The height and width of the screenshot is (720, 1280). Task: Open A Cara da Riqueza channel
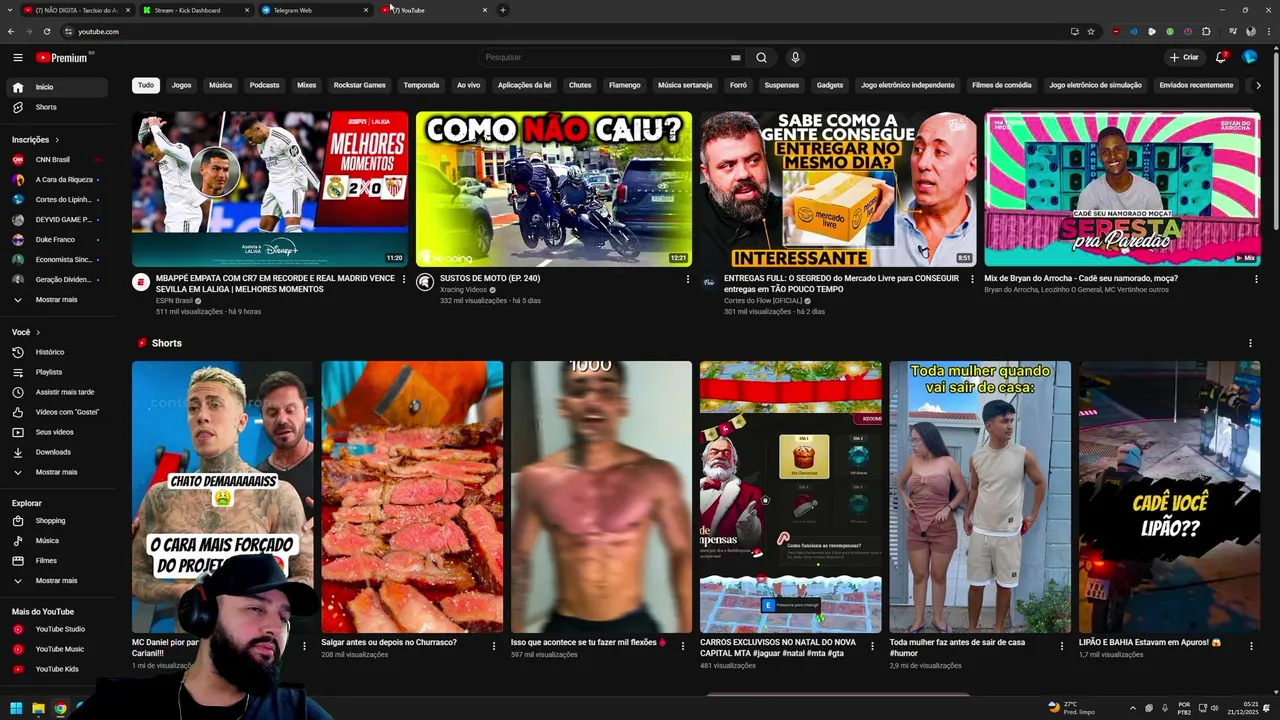click(58, 180)
